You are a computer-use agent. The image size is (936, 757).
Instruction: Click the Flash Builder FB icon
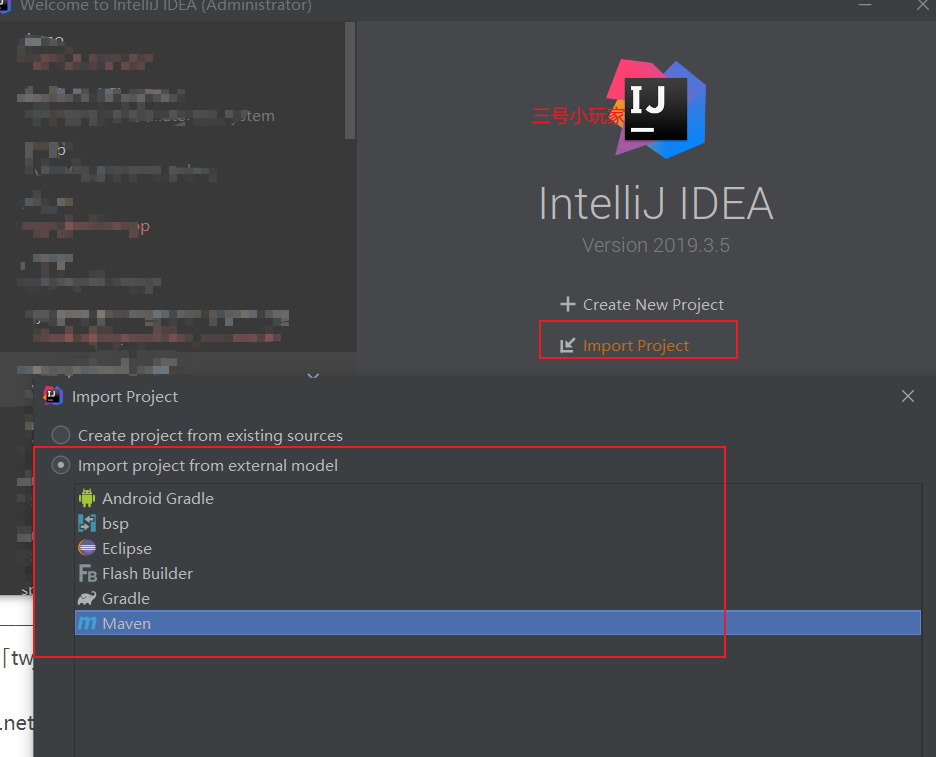click(87, 573)
